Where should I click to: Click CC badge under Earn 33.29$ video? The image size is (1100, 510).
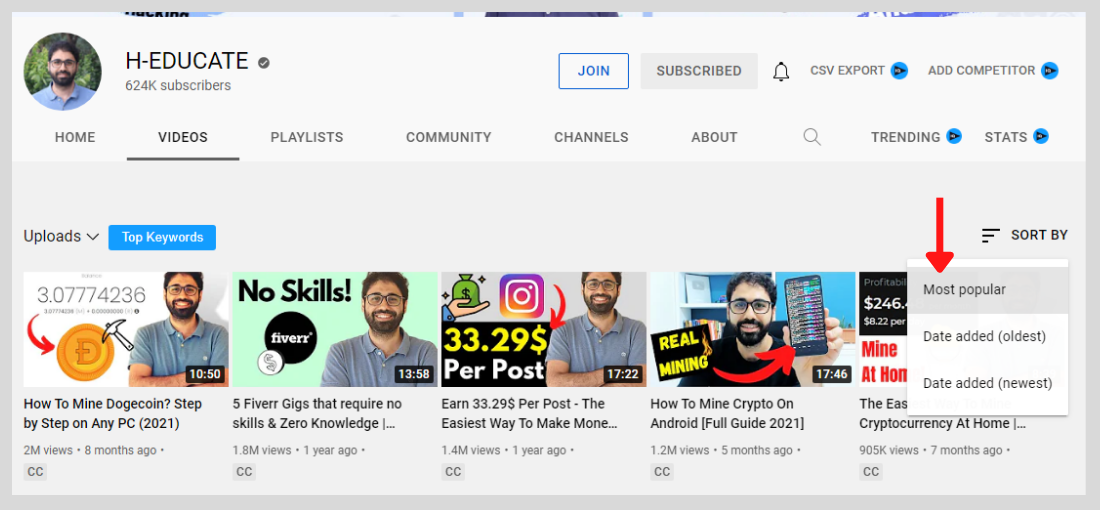[x=453, y=472]
